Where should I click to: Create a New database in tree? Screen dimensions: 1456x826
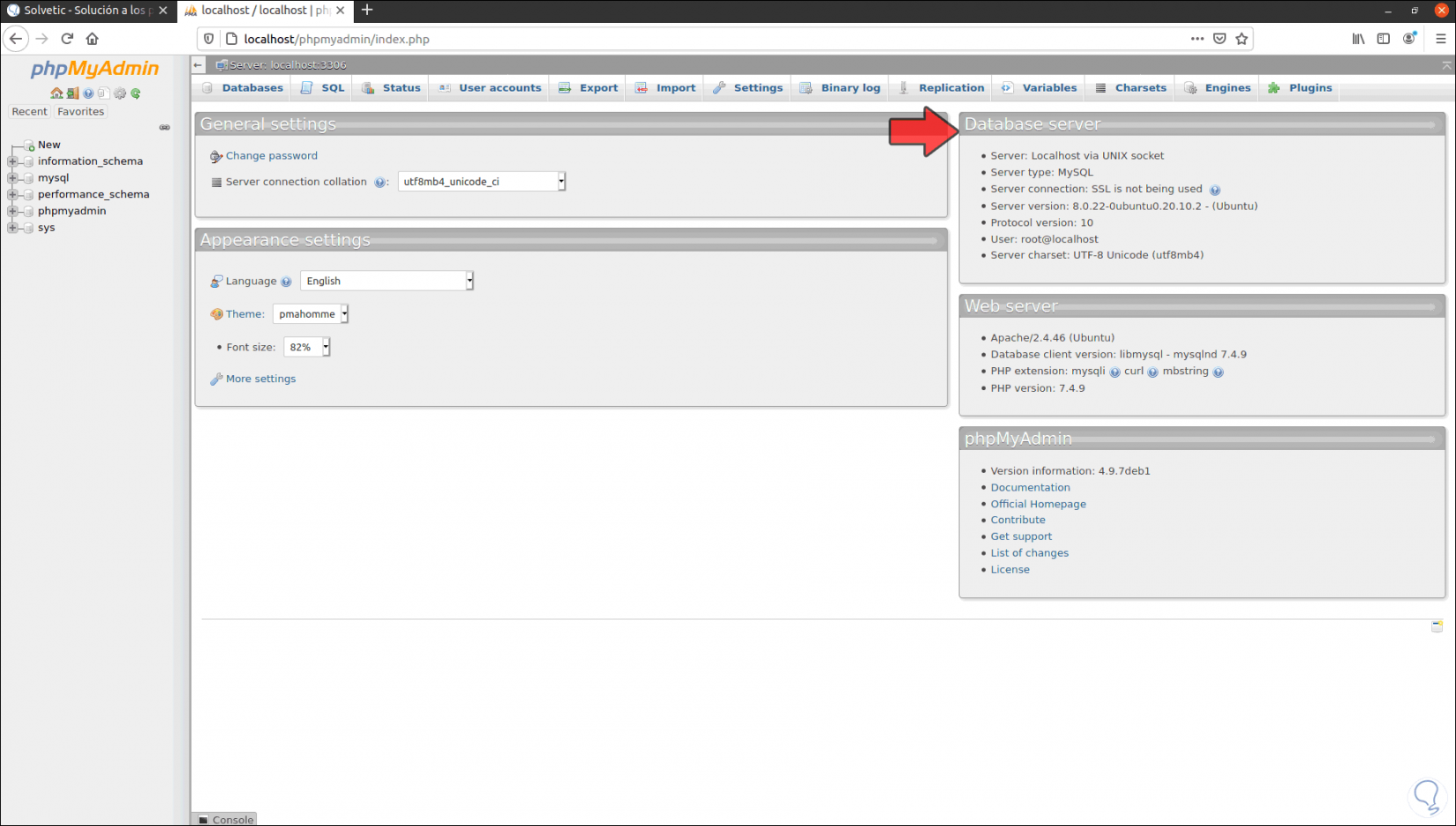tap(49, 145)
